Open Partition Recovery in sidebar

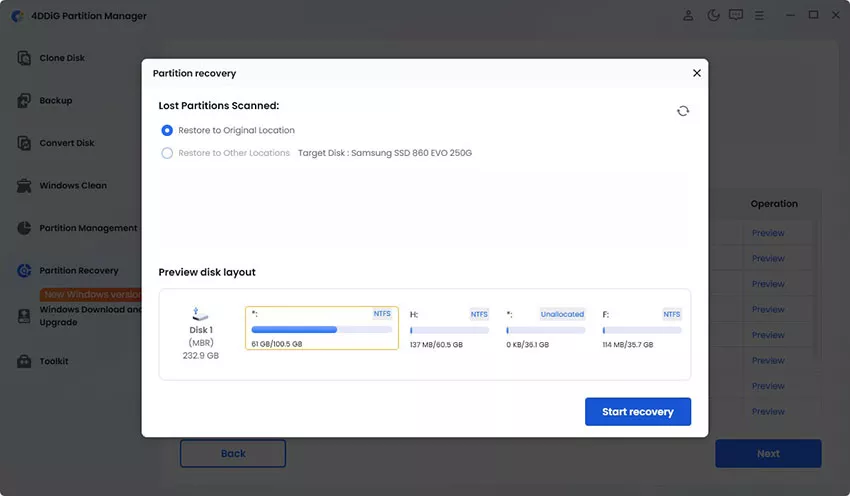tap(79, 270)
